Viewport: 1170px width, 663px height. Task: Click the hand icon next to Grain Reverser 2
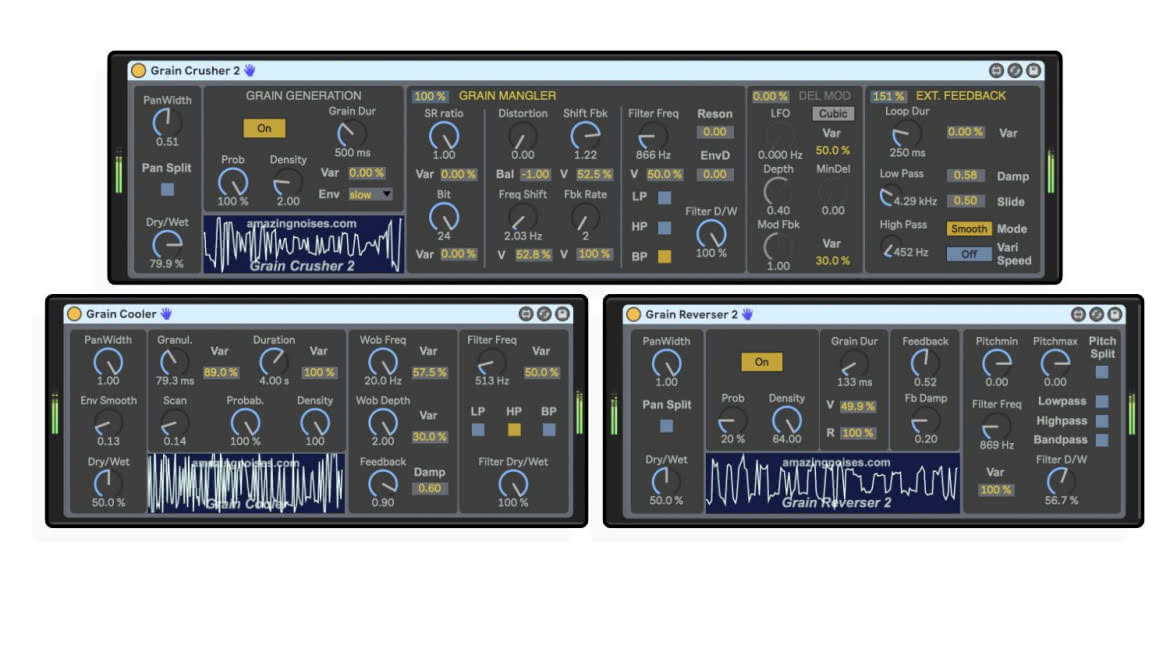pyautogui.click(x=747, y=315)
